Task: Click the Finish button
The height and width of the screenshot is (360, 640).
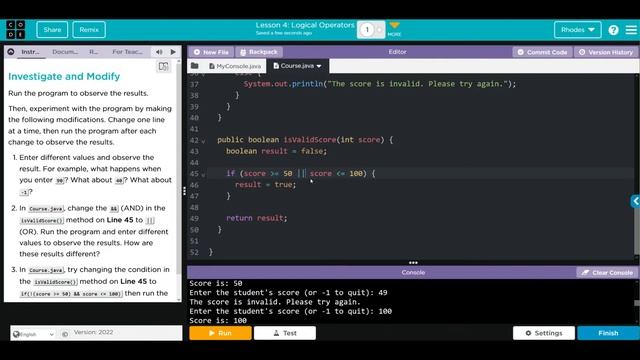Action: [608, 333]
